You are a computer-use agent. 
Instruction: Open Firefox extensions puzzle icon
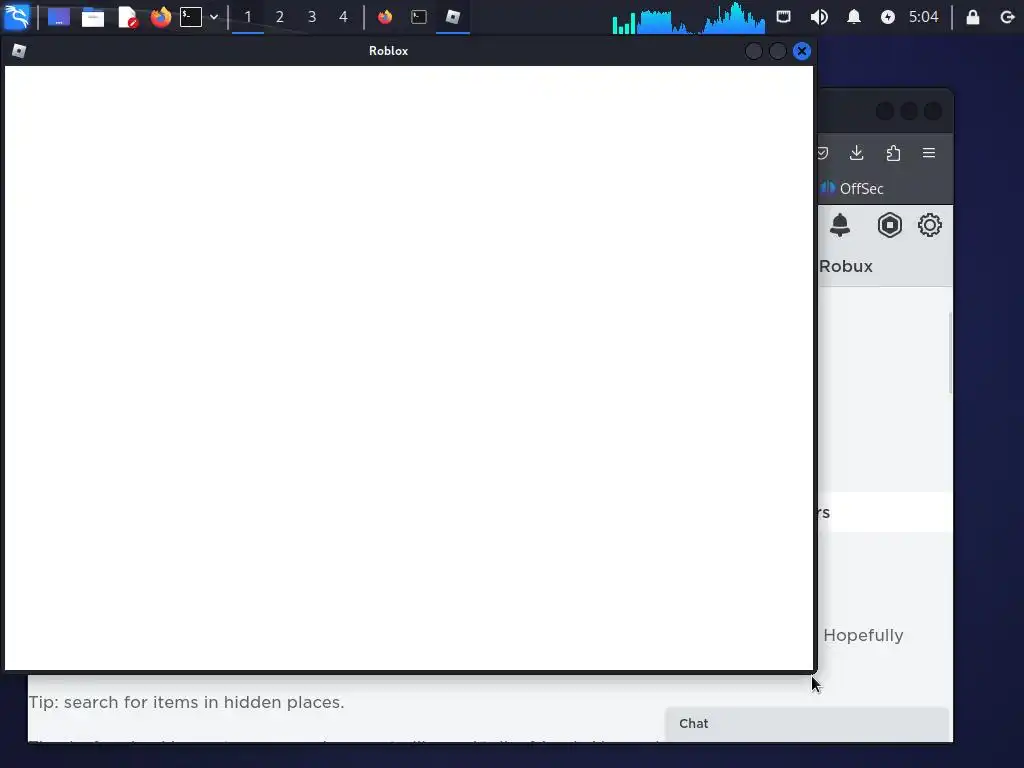point(893,153)
